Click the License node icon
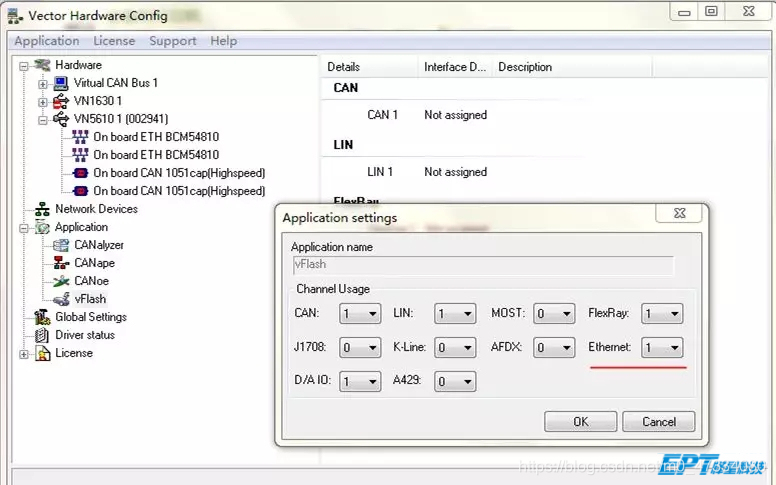The width and height of the screenshot is (776, 485). tap(43, 353)
